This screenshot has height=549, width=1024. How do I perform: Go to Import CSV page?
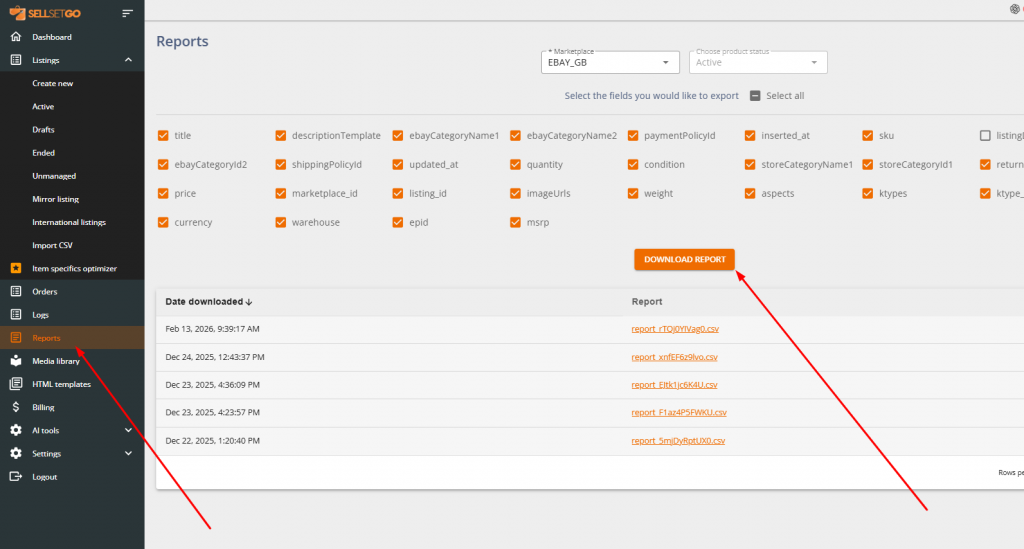click(52, 245)
